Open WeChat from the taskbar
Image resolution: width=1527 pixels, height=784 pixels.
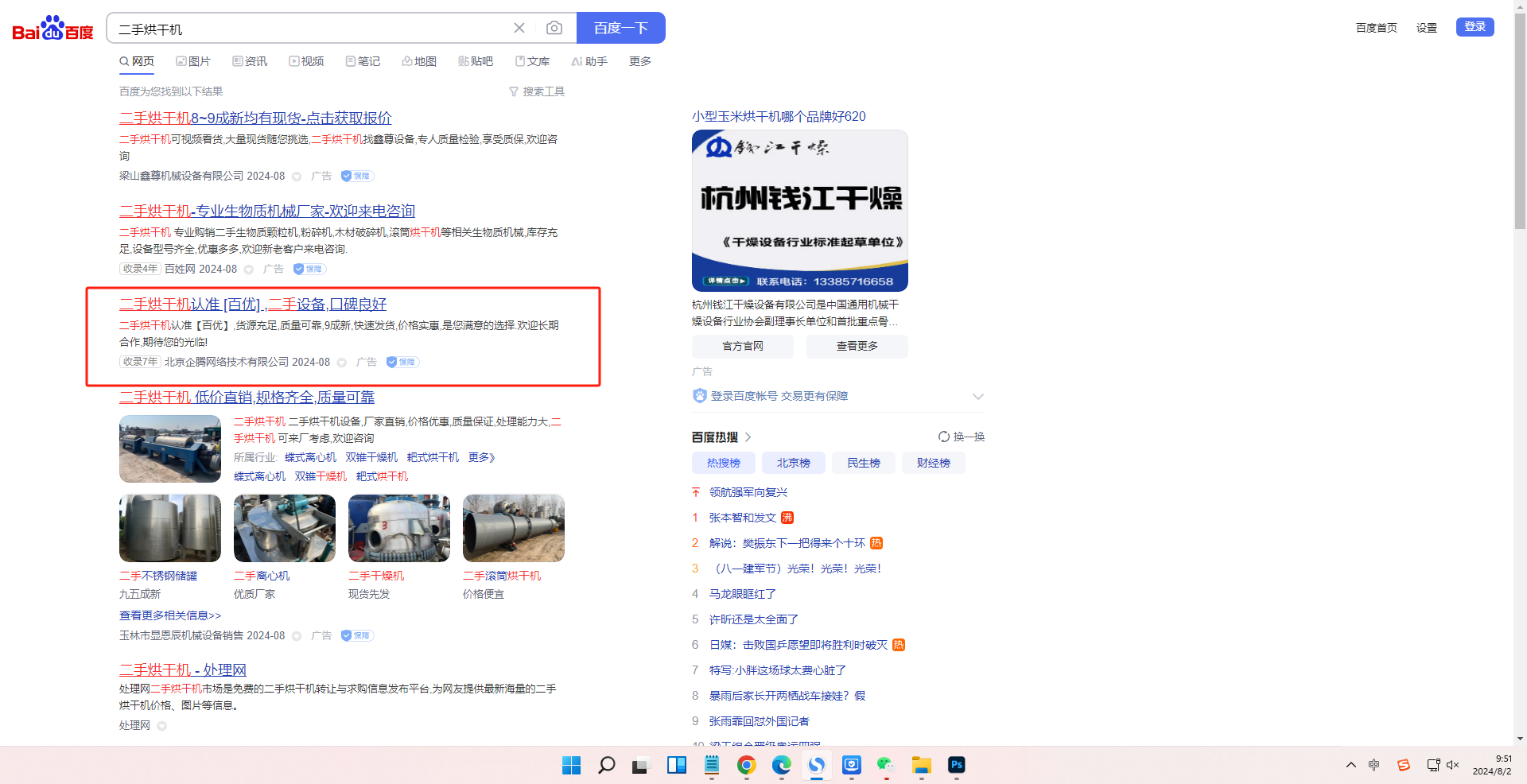click(x=886, y=765)
